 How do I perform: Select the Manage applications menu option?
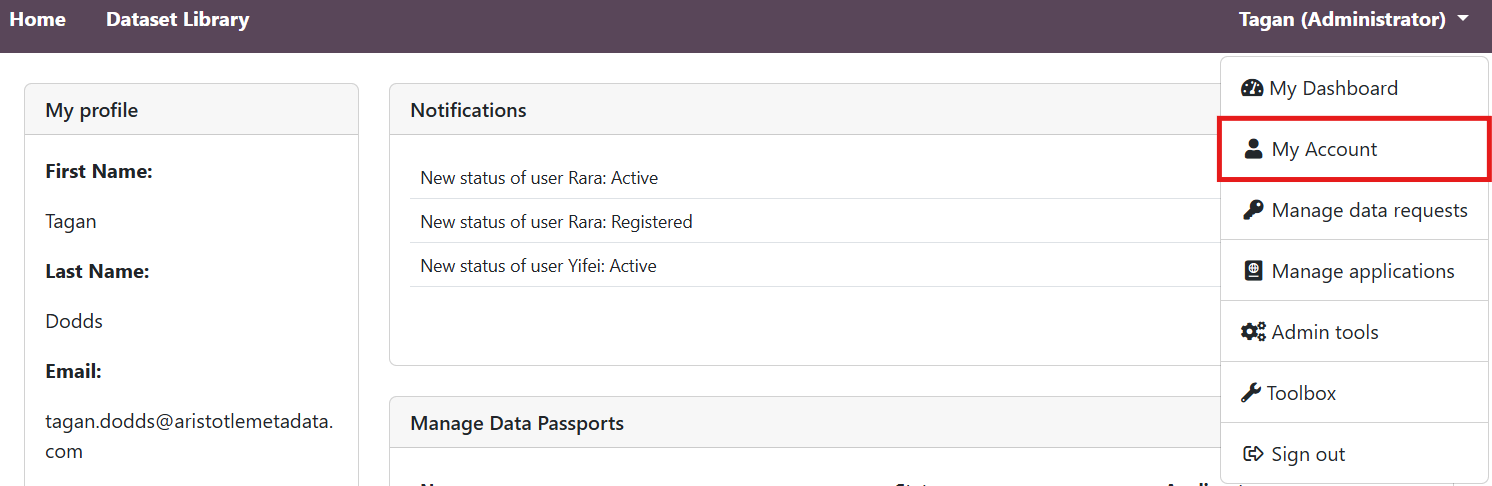coord(1362,271)
